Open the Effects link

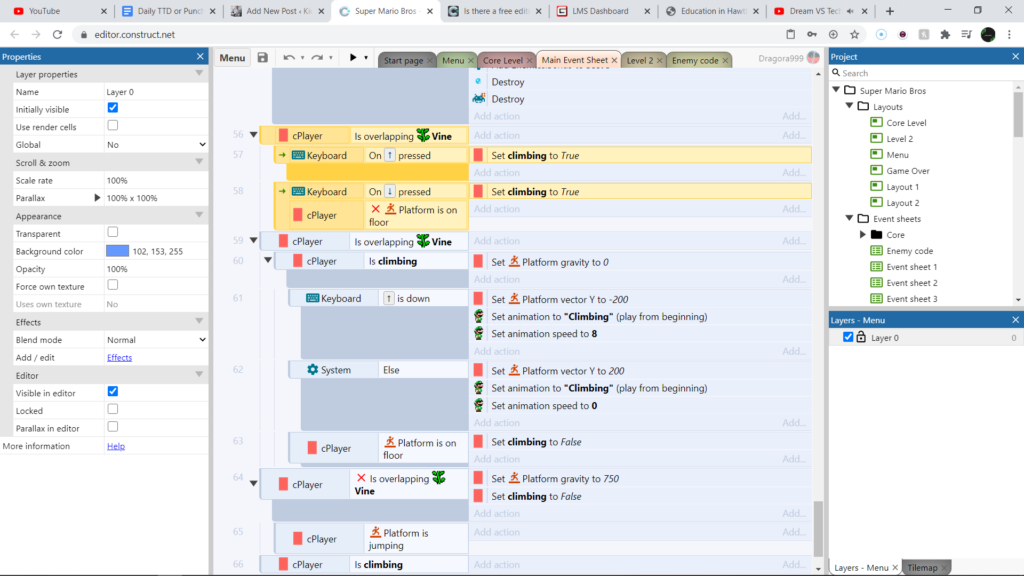click(x=120, y=358)
